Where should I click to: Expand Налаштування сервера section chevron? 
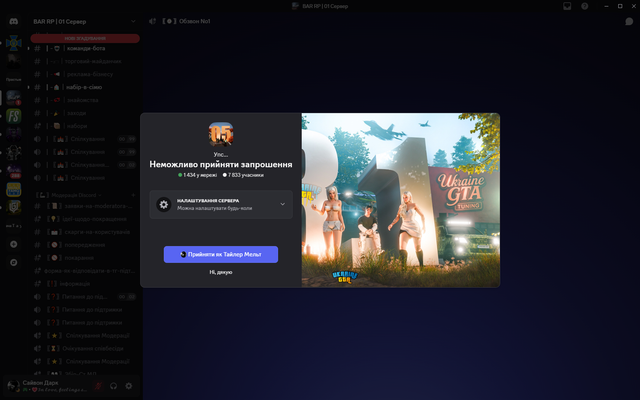tap(282, 204)
